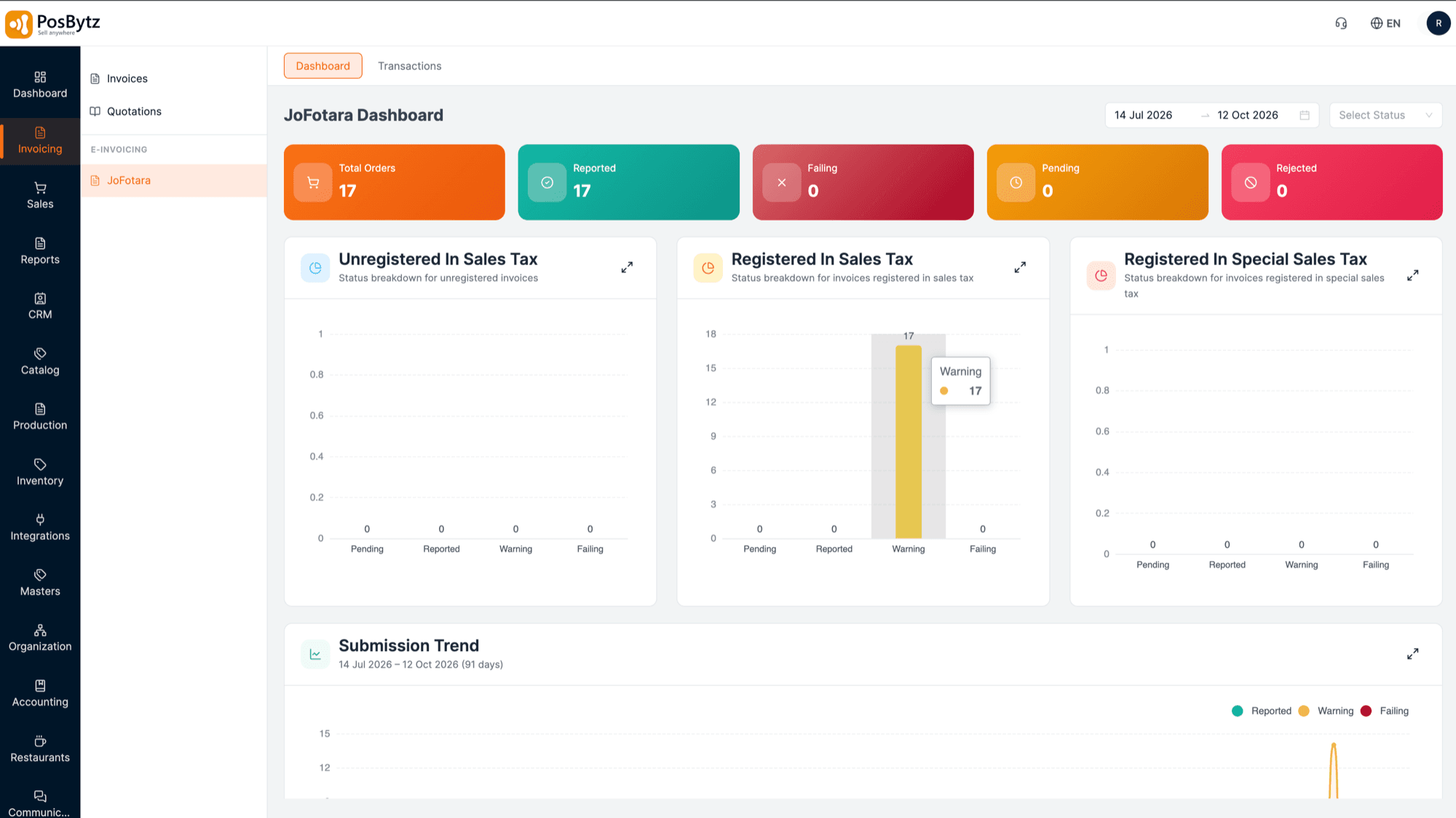Toggle Warning series in trend legend
This screenshot has width=1456, height=818.
pos(1326,711)
